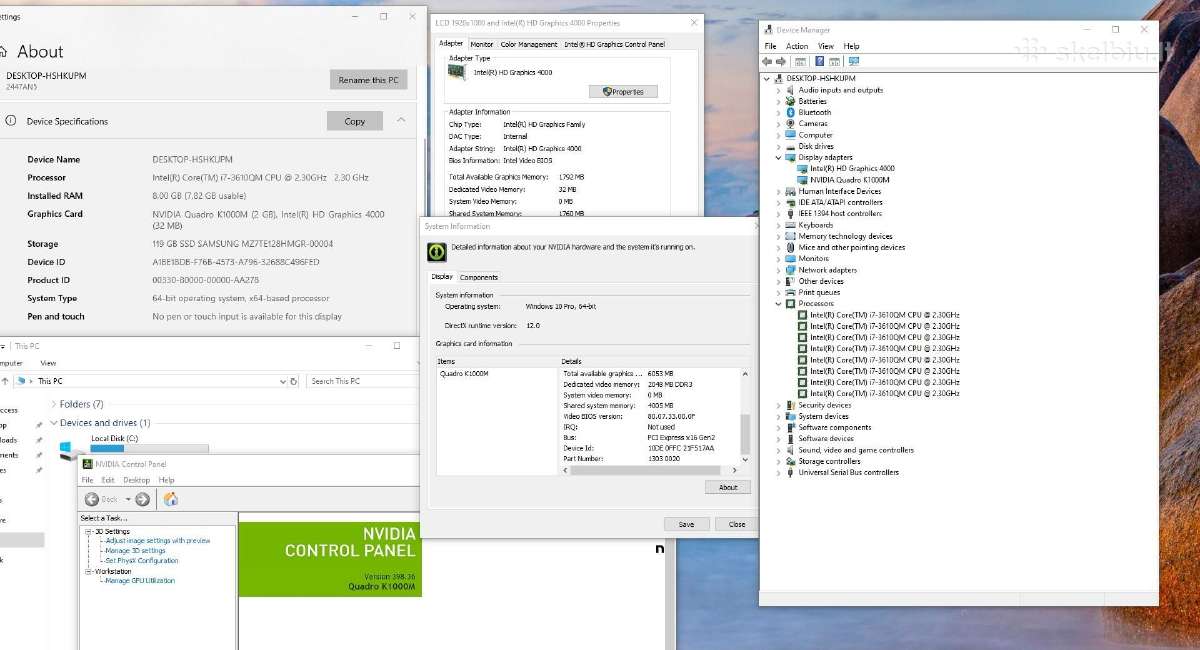Click the Network adapters icon in Device Manager
Viewport: 1200px width, 650px height.
click(x=790, y=270)
